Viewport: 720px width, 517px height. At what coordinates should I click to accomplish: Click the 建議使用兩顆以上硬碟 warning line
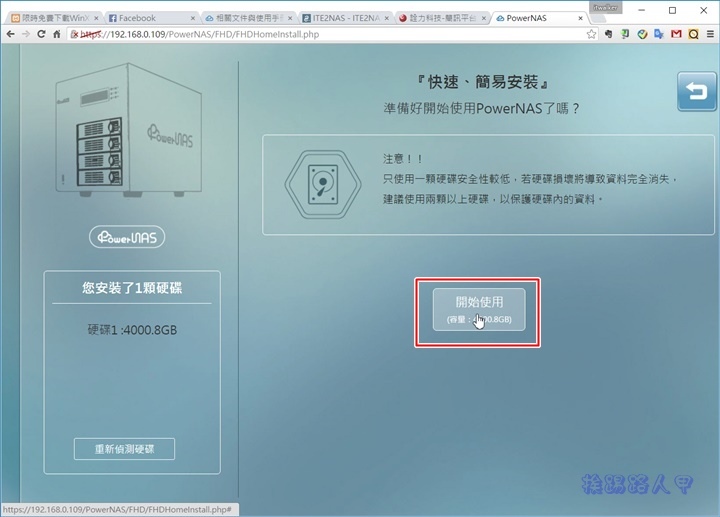pos(493,199)
